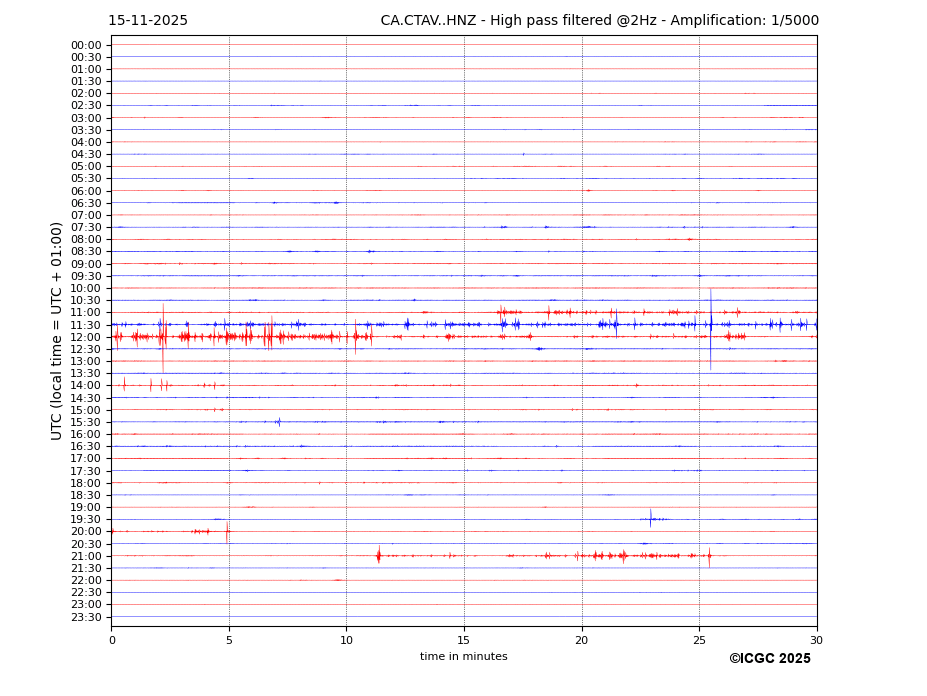The image size is (927, 696).
Task: Click the ©ICGC 2025 copyright text
Action: tap(769, 659)
